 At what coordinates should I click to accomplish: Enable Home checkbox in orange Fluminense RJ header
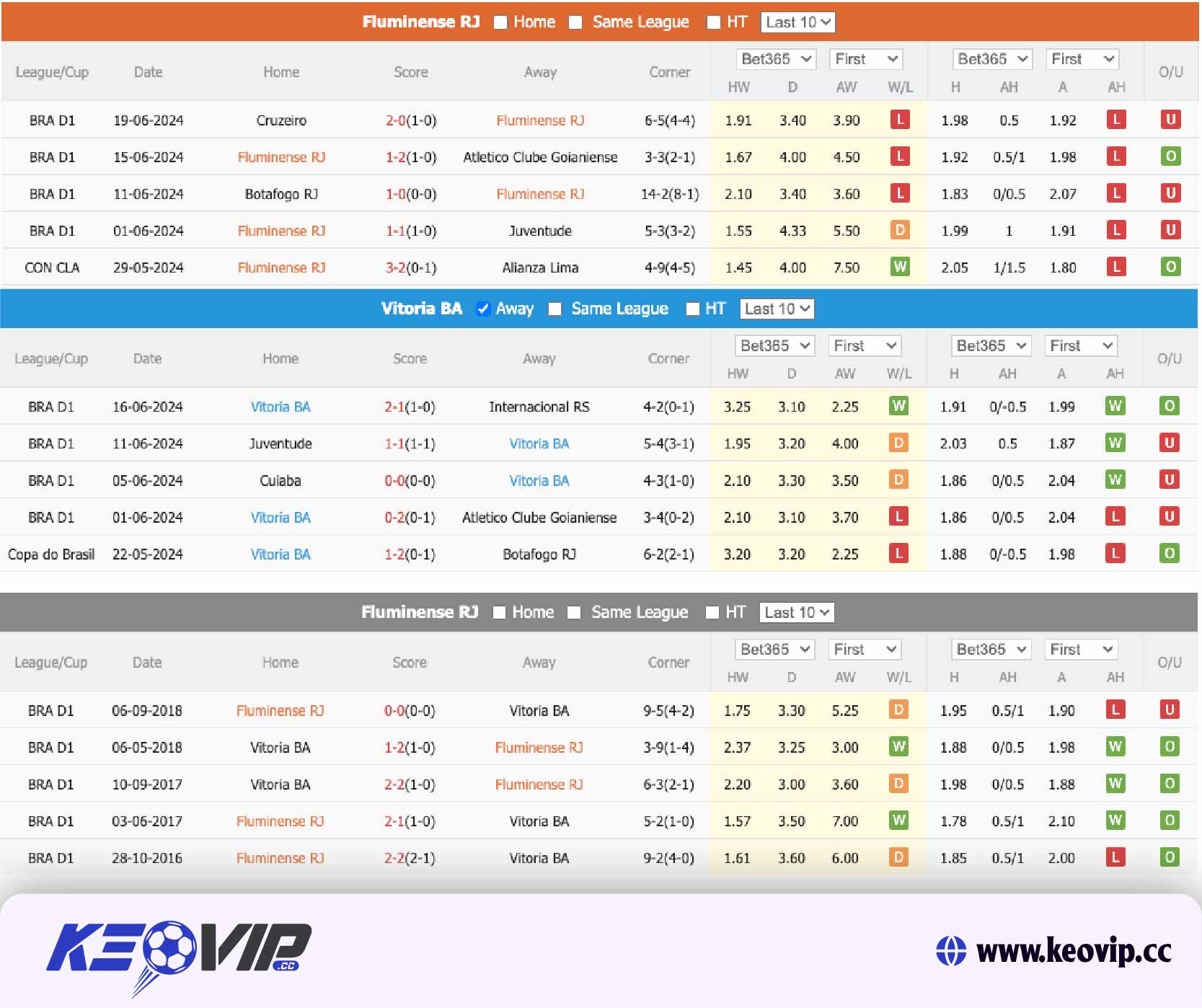tap(500, 22)
